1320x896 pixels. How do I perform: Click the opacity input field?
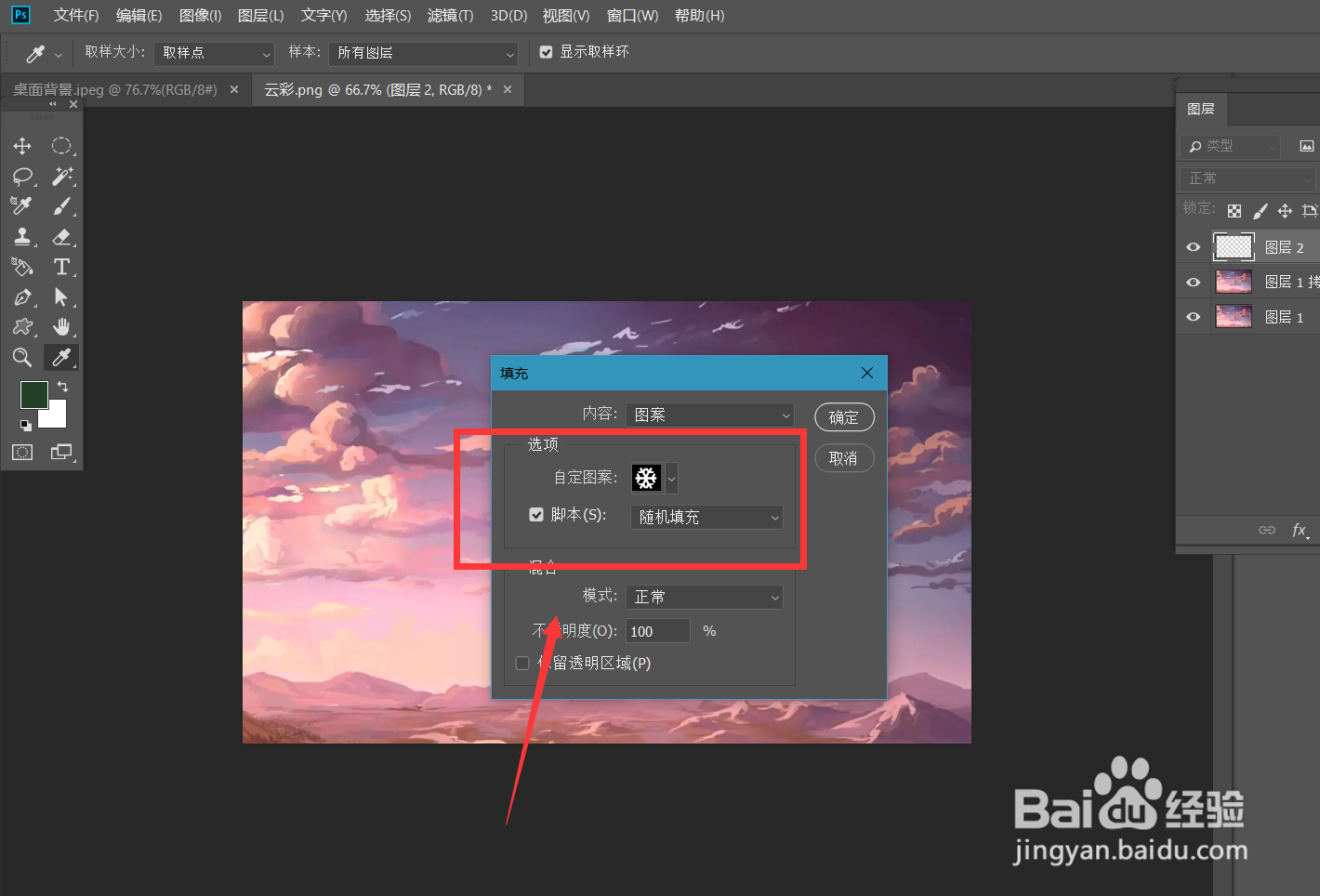click(x=658, y=631)
